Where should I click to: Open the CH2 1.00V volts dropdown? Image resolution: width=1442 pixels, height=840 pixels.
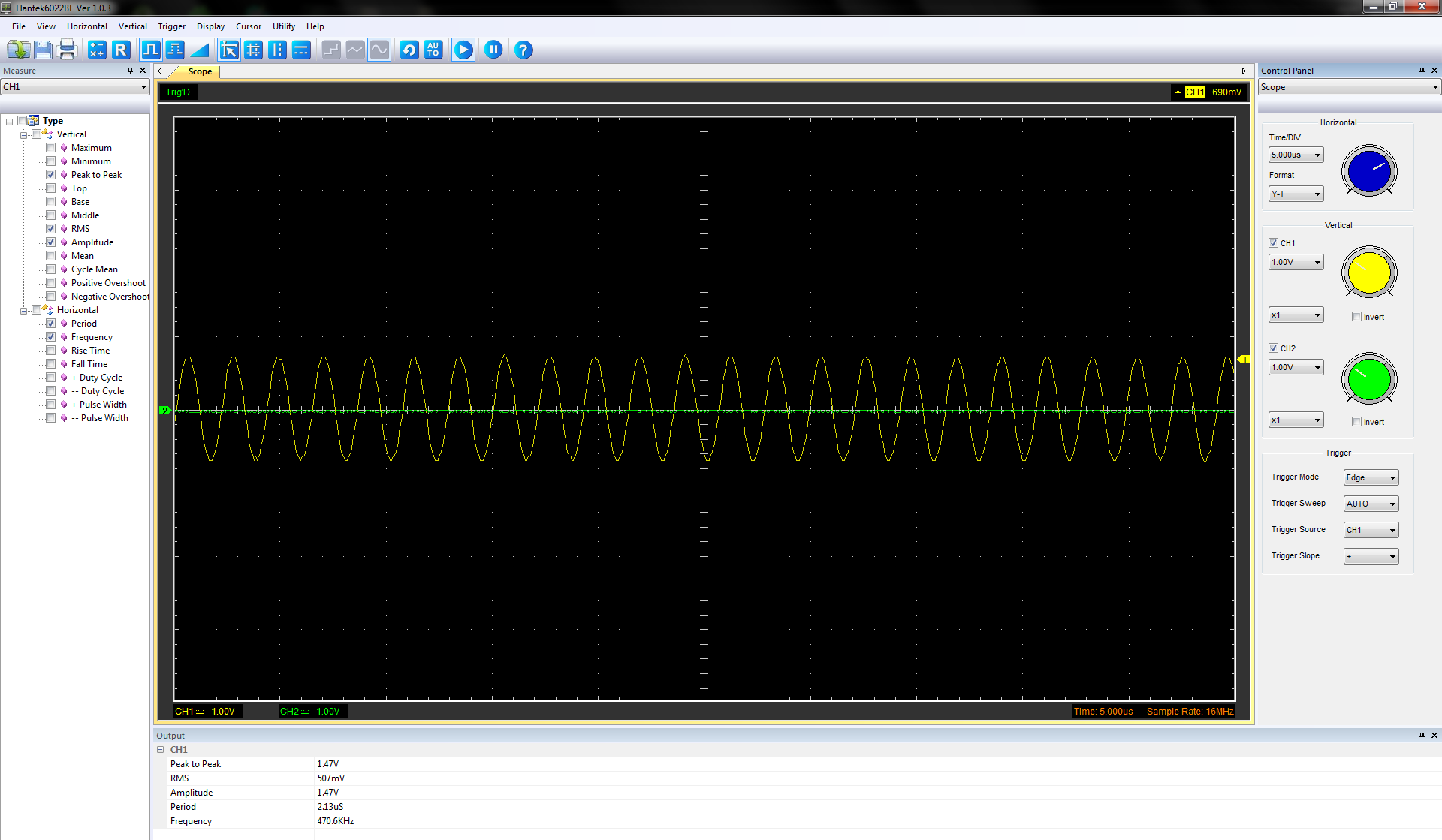point(1296,368)
